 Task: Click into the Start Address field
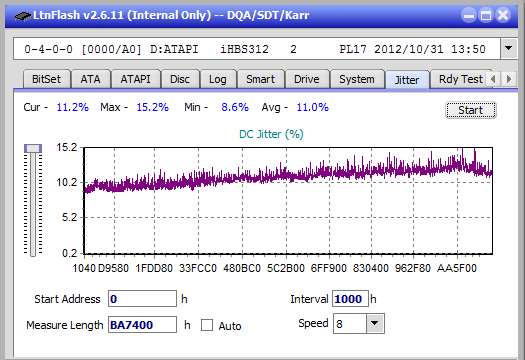(142, 299)
